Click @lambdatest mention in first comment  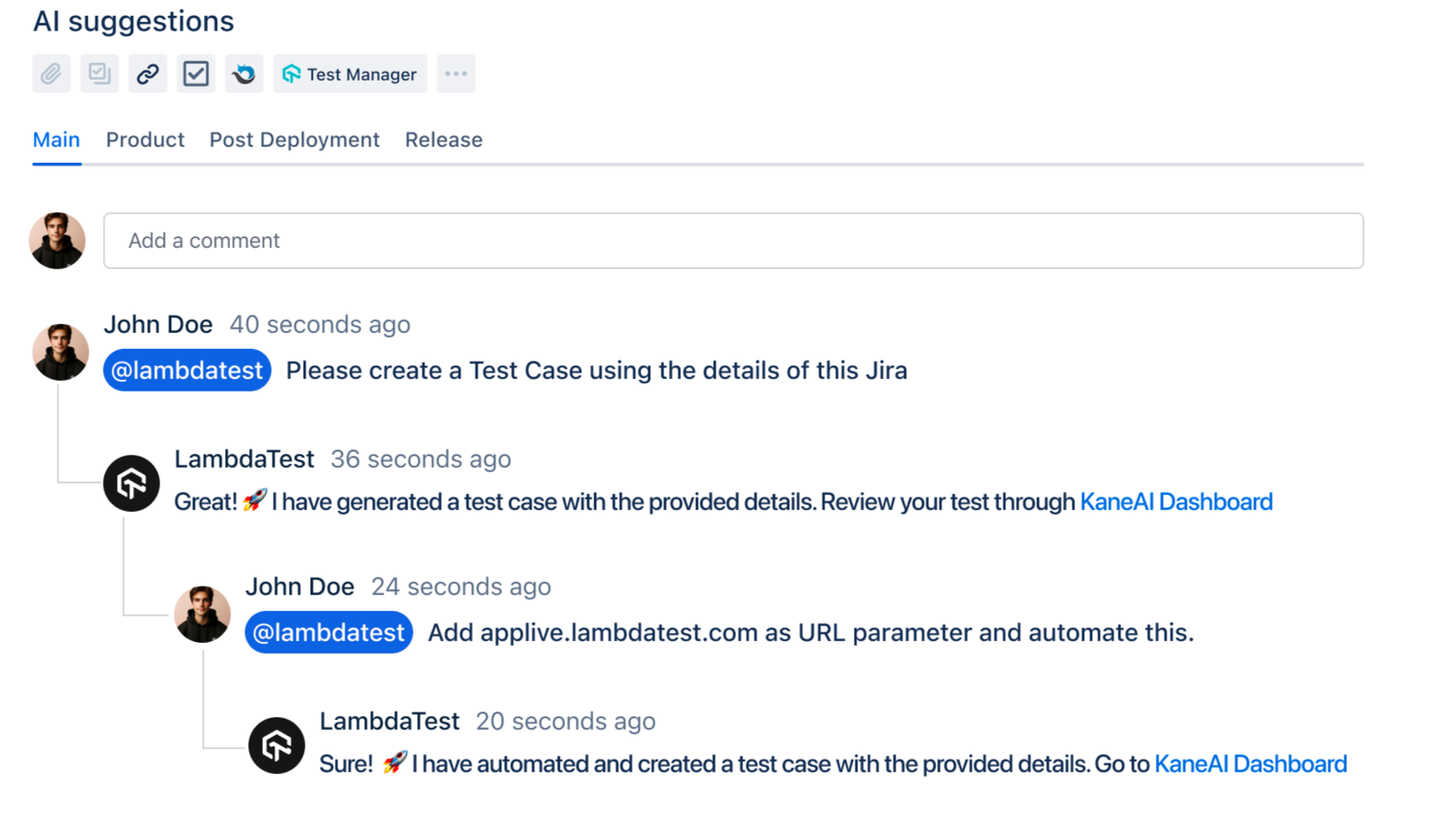tap(187, 370)
